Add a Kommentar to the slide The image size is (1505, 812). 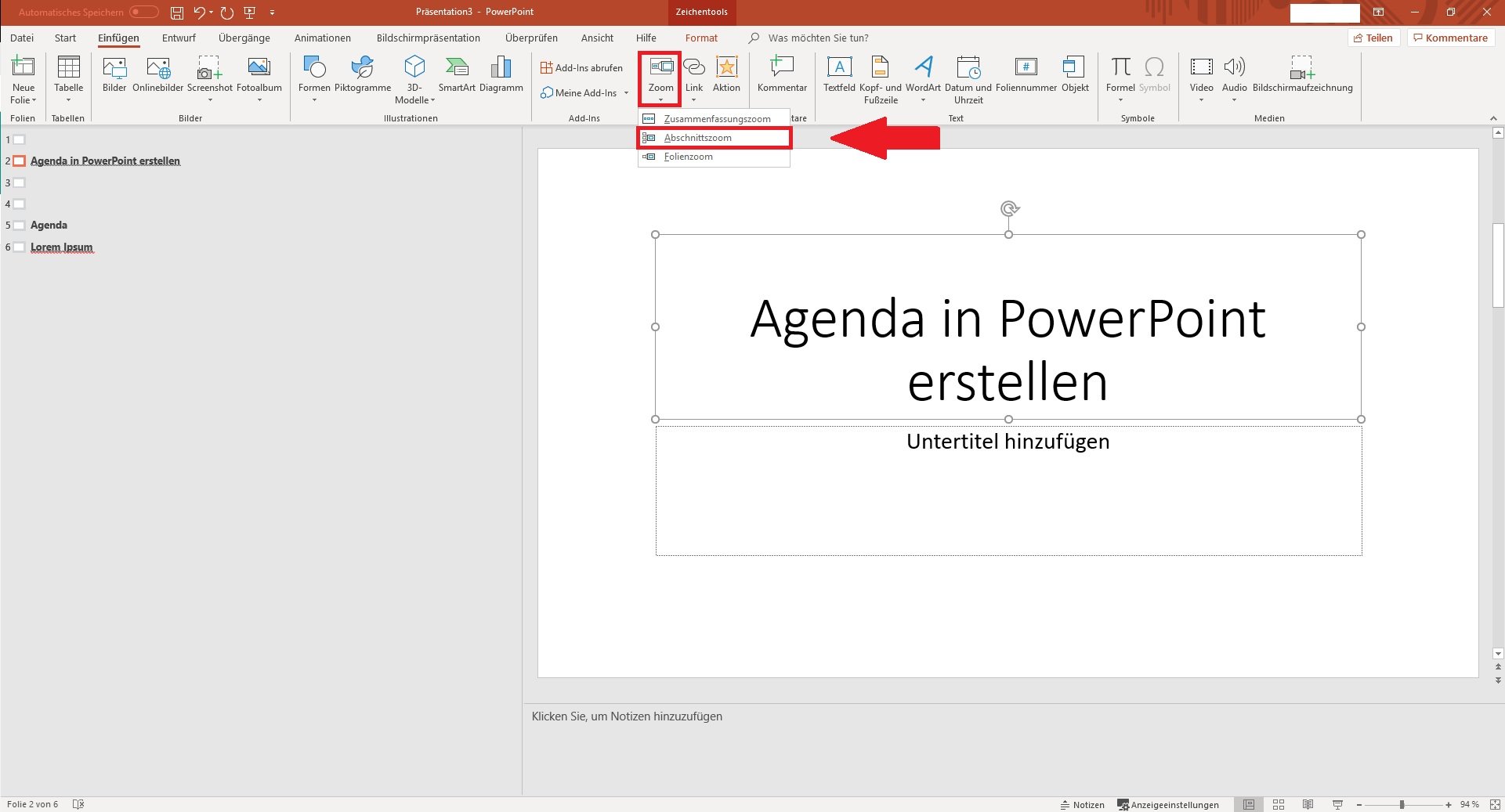(x=782, y=74)
